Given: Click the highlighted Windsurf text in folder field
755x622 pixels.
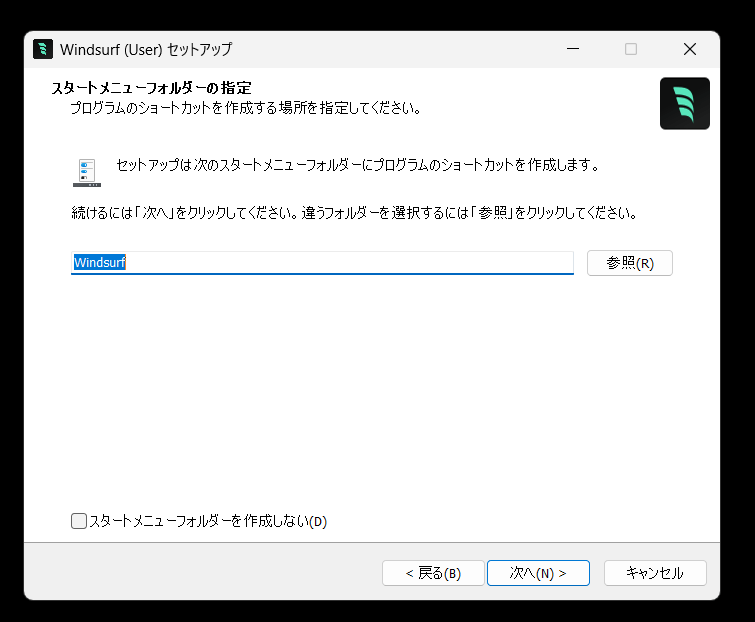Looking at the screenshot, I should click(99, 262).
